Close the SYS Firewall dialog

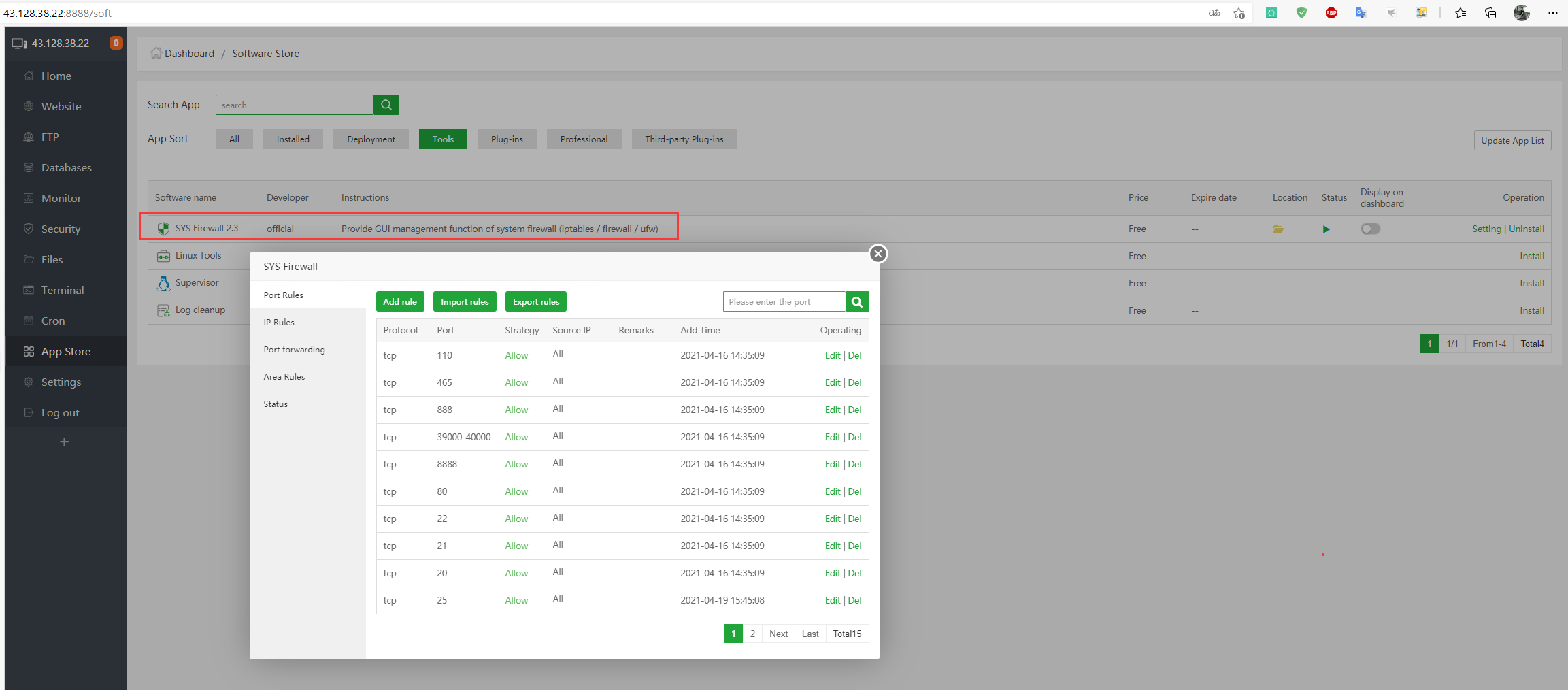[878, 254]
